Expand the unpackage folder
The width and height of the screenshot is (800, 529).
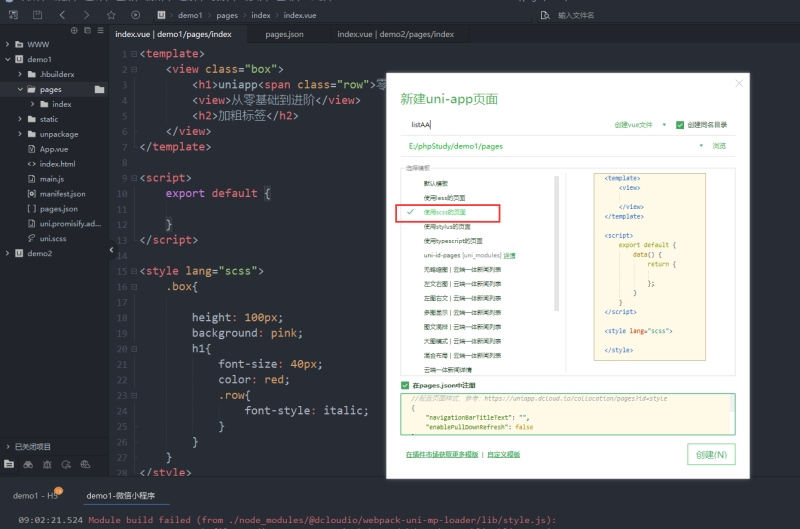(x=20, y=134)
